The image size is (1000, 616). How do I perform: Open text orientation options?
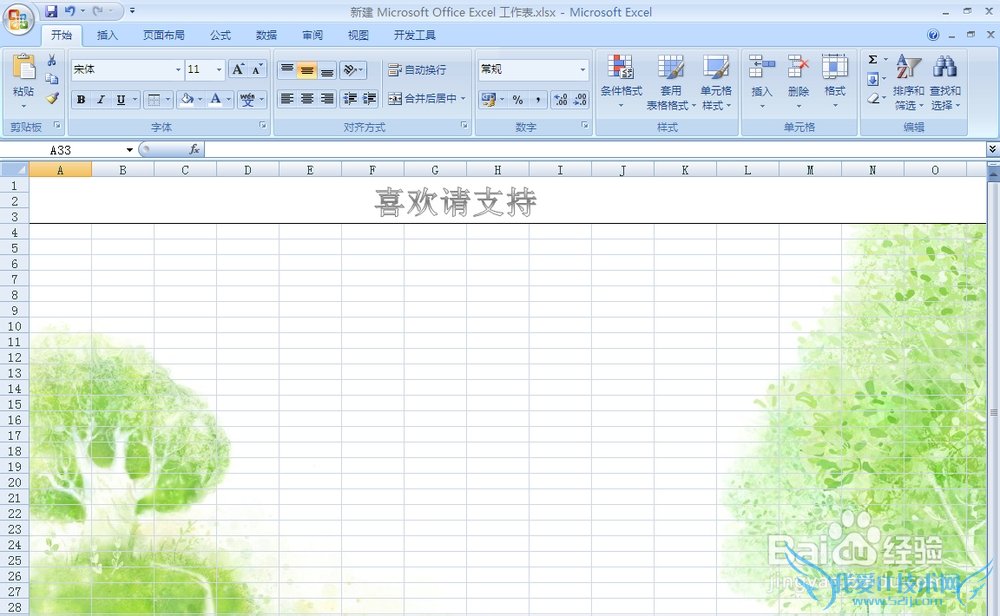point(353,70)
